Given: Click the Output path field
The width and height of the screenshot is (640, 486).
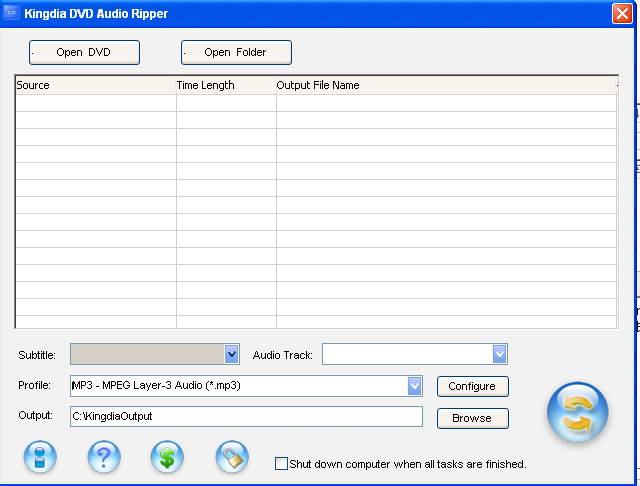Looking at the screenshot, I should point(246,416).
